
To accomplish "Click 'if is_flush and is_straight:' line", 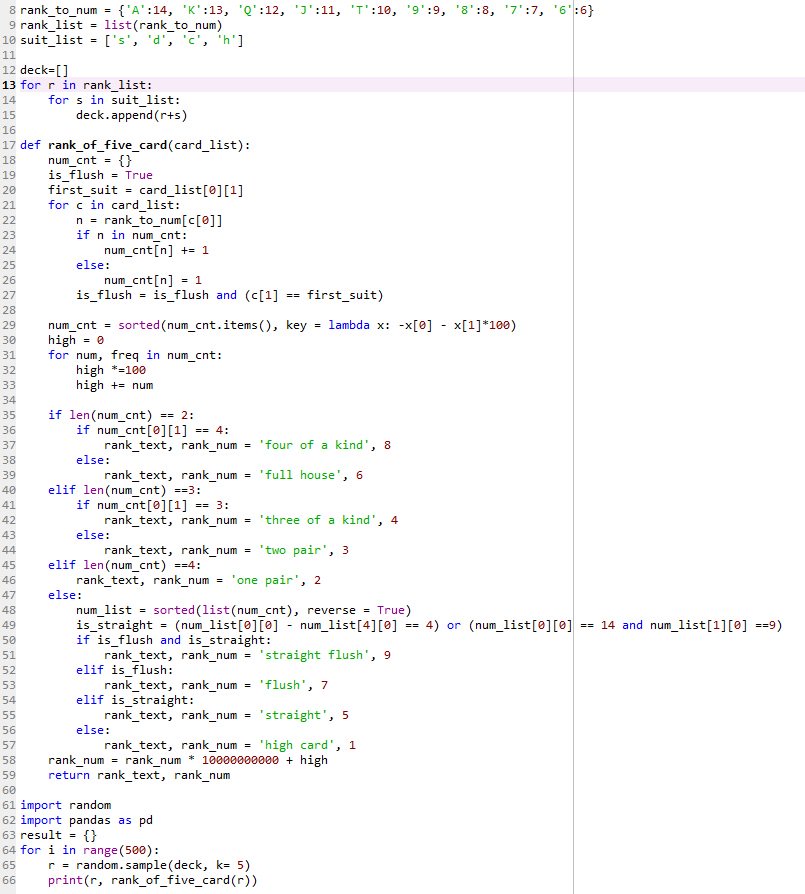I will tap(173, 640).
